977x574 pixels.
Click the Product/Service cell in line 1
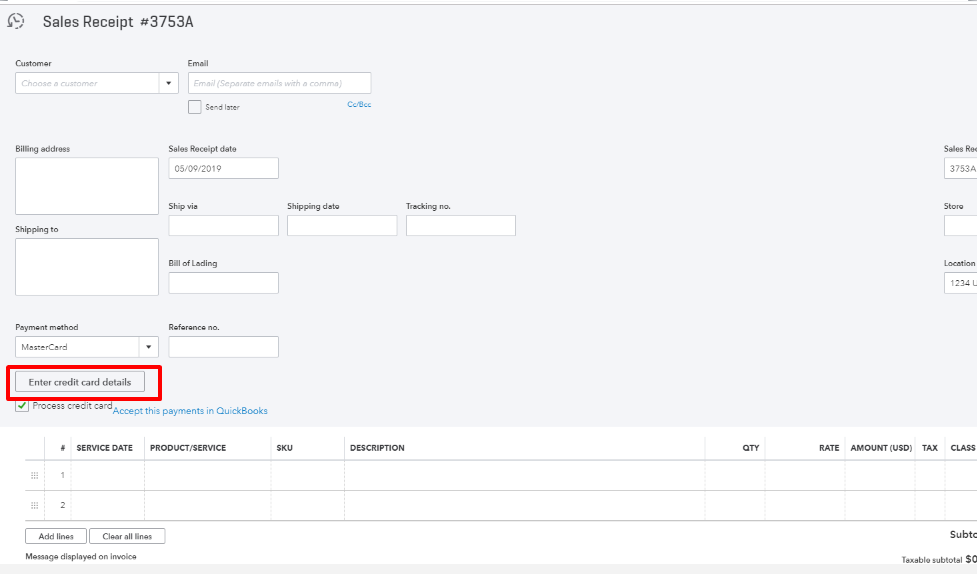coord(207,475)
